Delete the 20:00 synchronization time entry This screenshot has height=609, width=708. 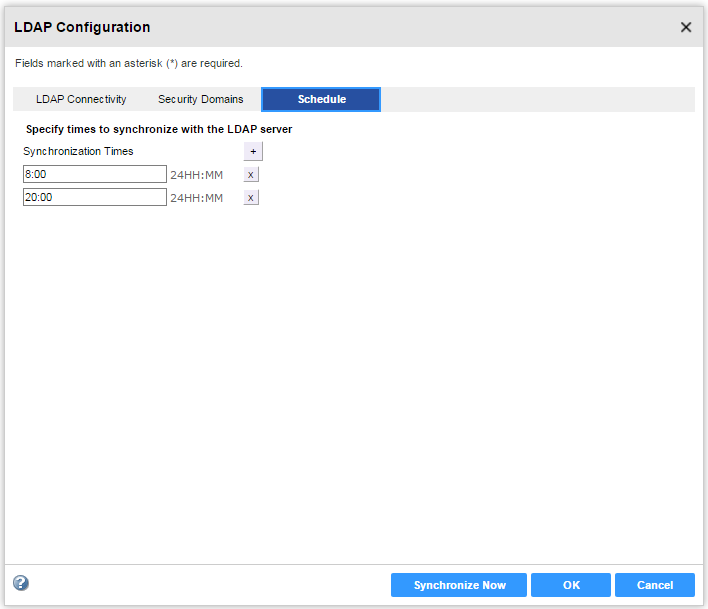pos(250,197)
